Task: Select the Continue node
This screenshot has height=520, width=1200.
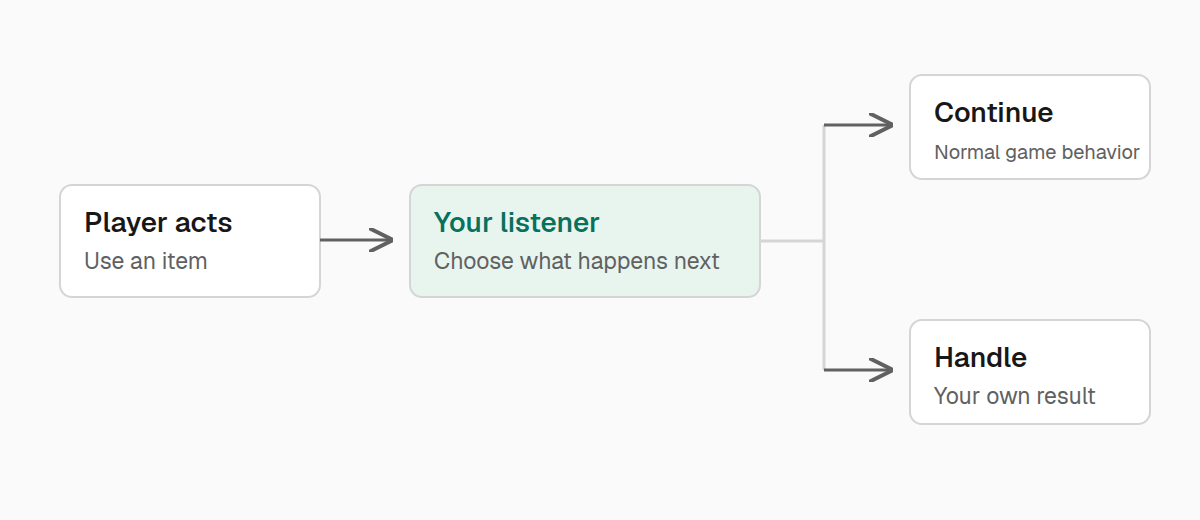Action: 1030,127
